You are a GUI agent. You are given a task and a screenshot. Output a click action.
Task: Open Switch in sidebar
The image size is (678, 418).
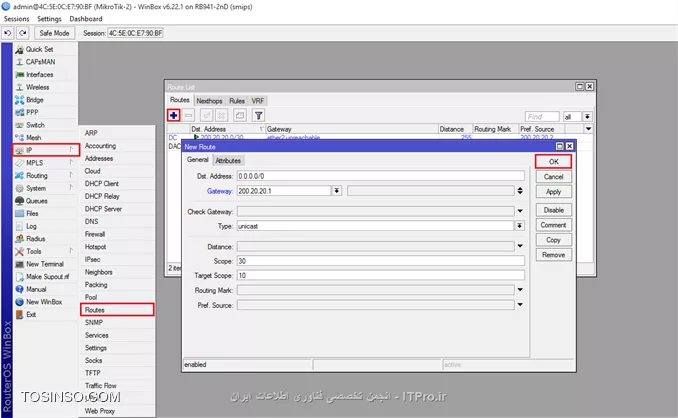pos(45,125)
